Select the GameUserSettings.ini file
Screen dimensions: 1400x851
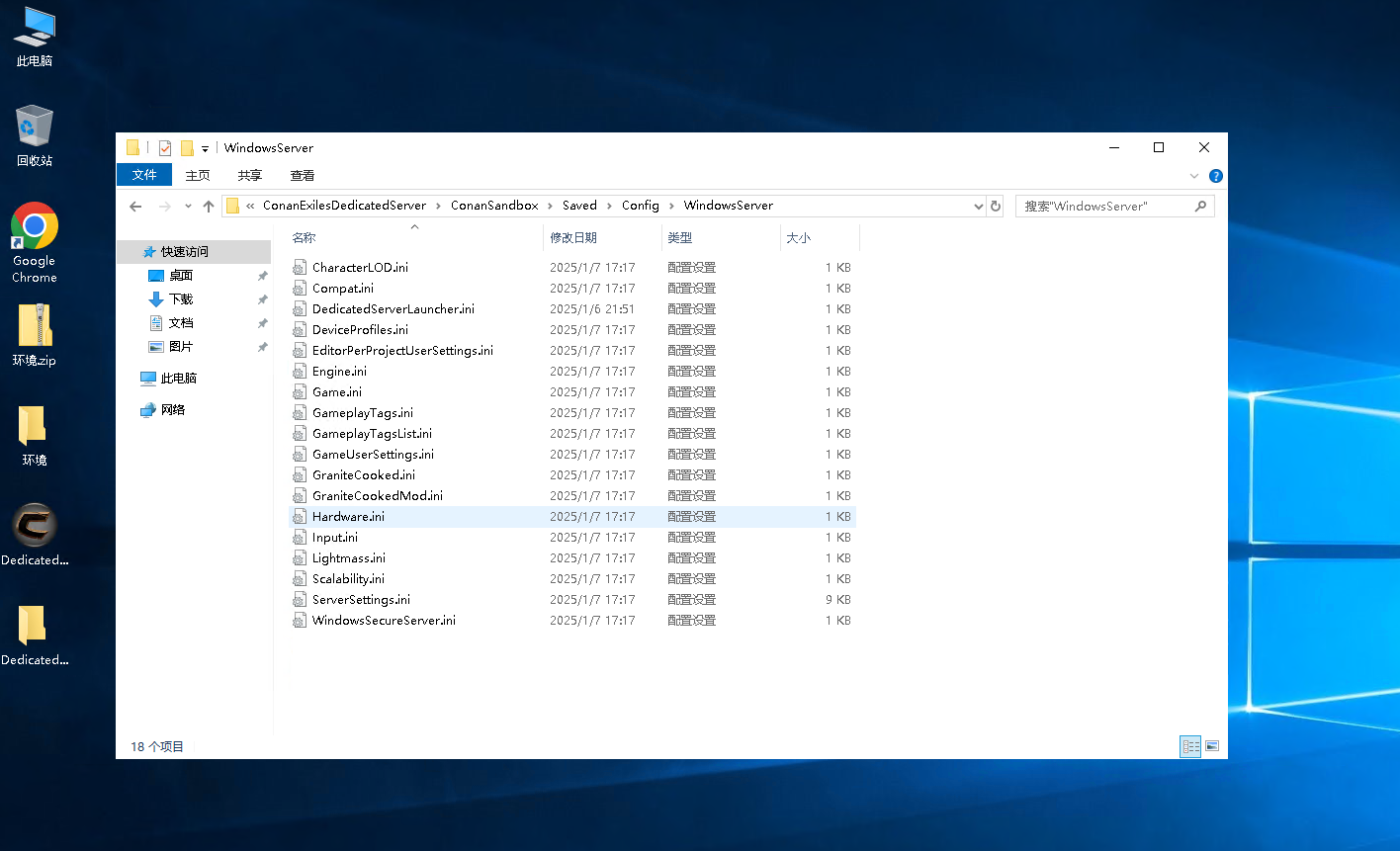pos(373,455)
